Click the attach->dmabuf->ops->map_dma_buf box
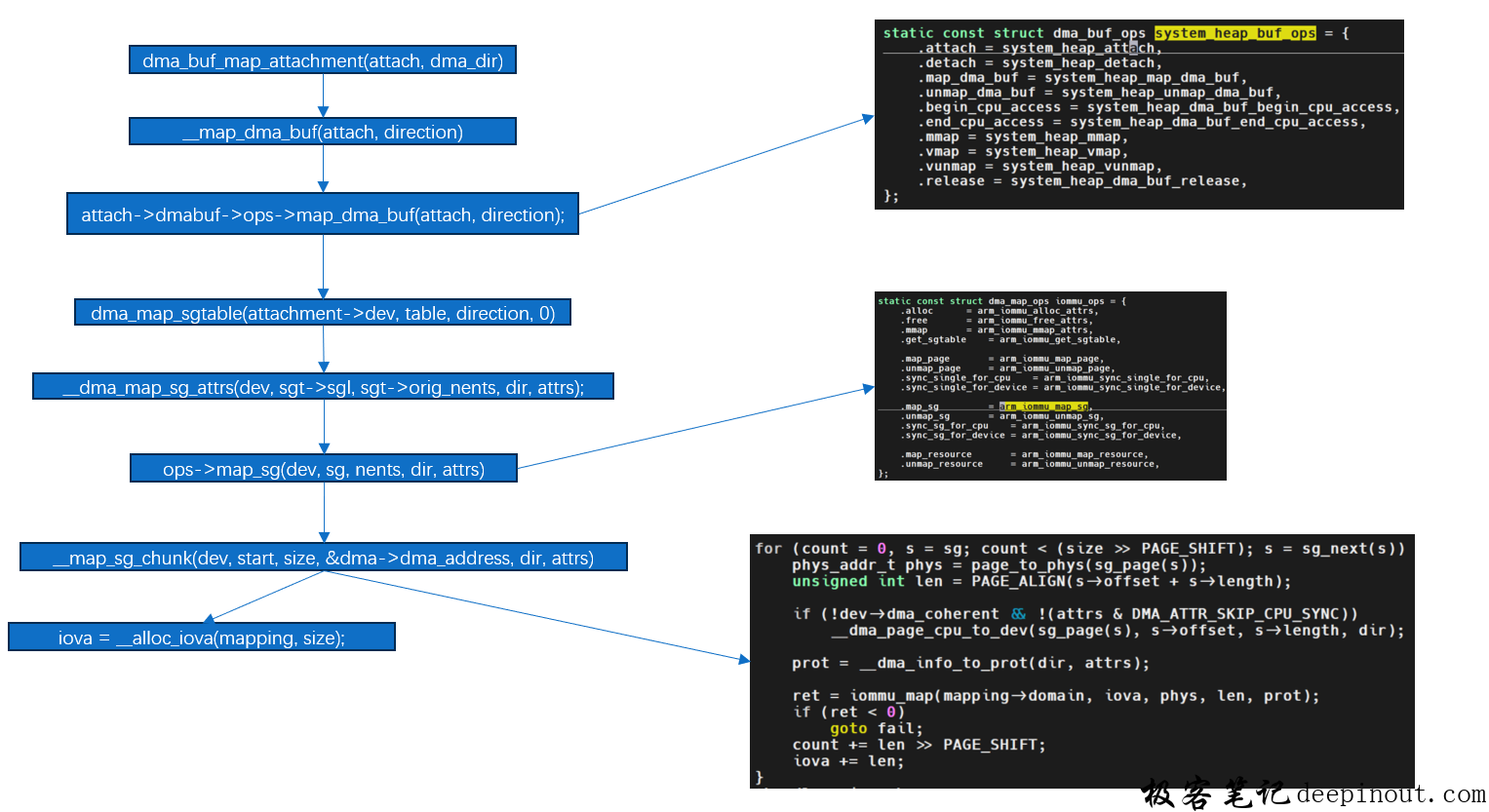The height and width of the screenshot is (812, 1489). 323,214
